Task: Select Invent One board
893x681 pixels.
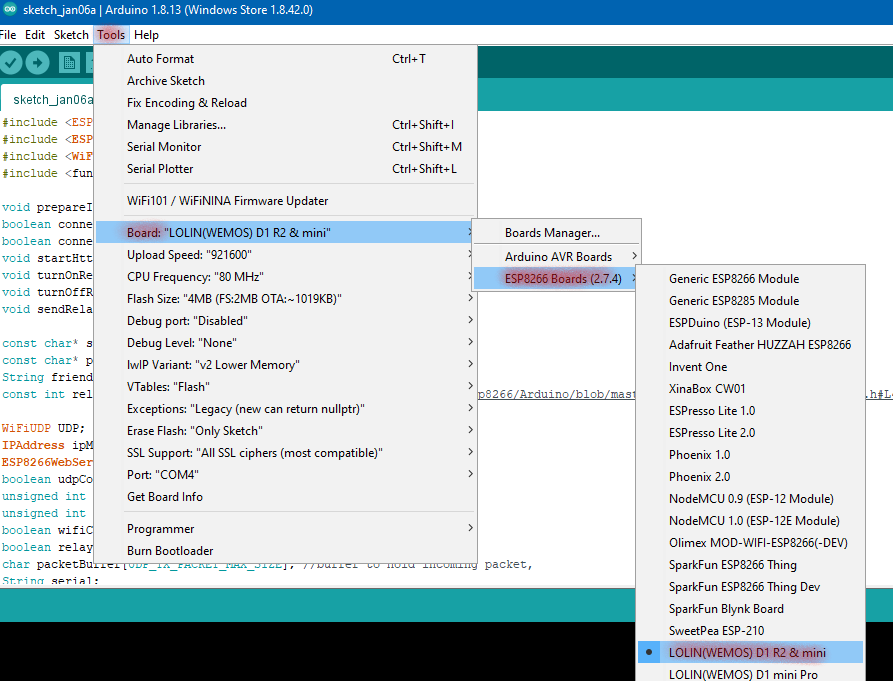Action: point(750,367)
